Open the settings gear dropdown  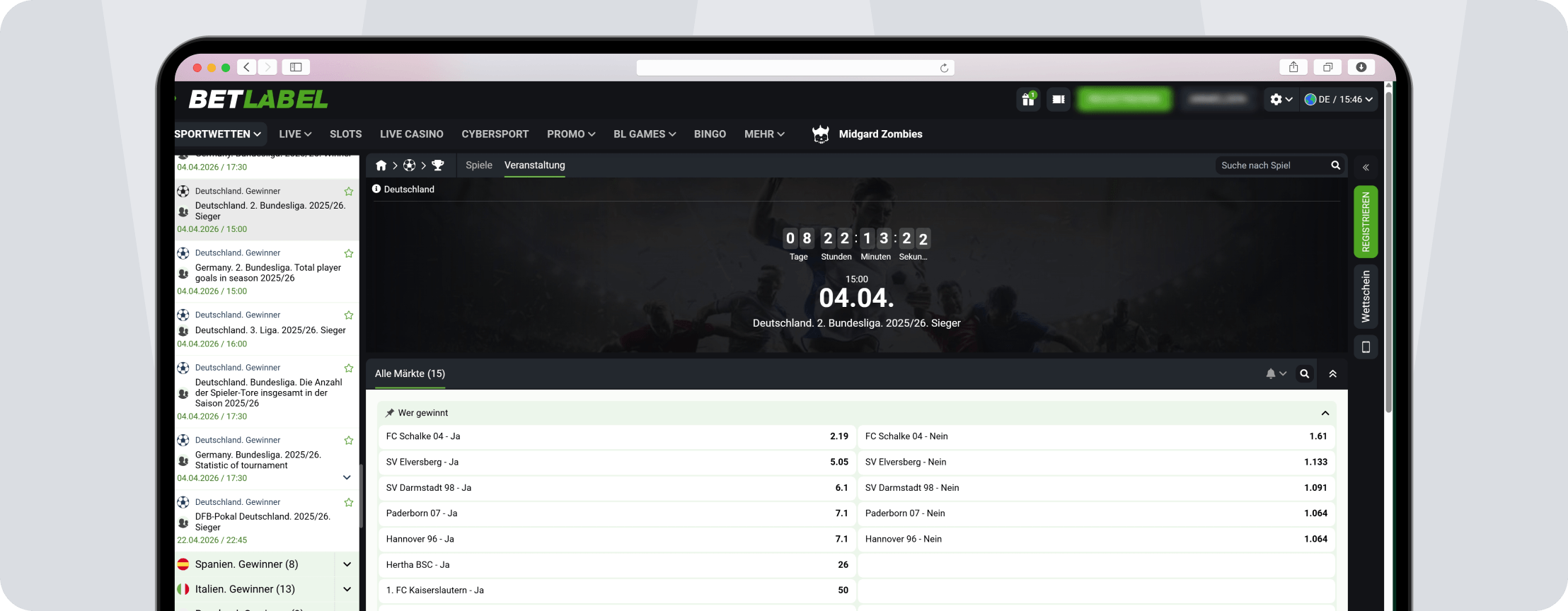click(x=1281, y=100)
